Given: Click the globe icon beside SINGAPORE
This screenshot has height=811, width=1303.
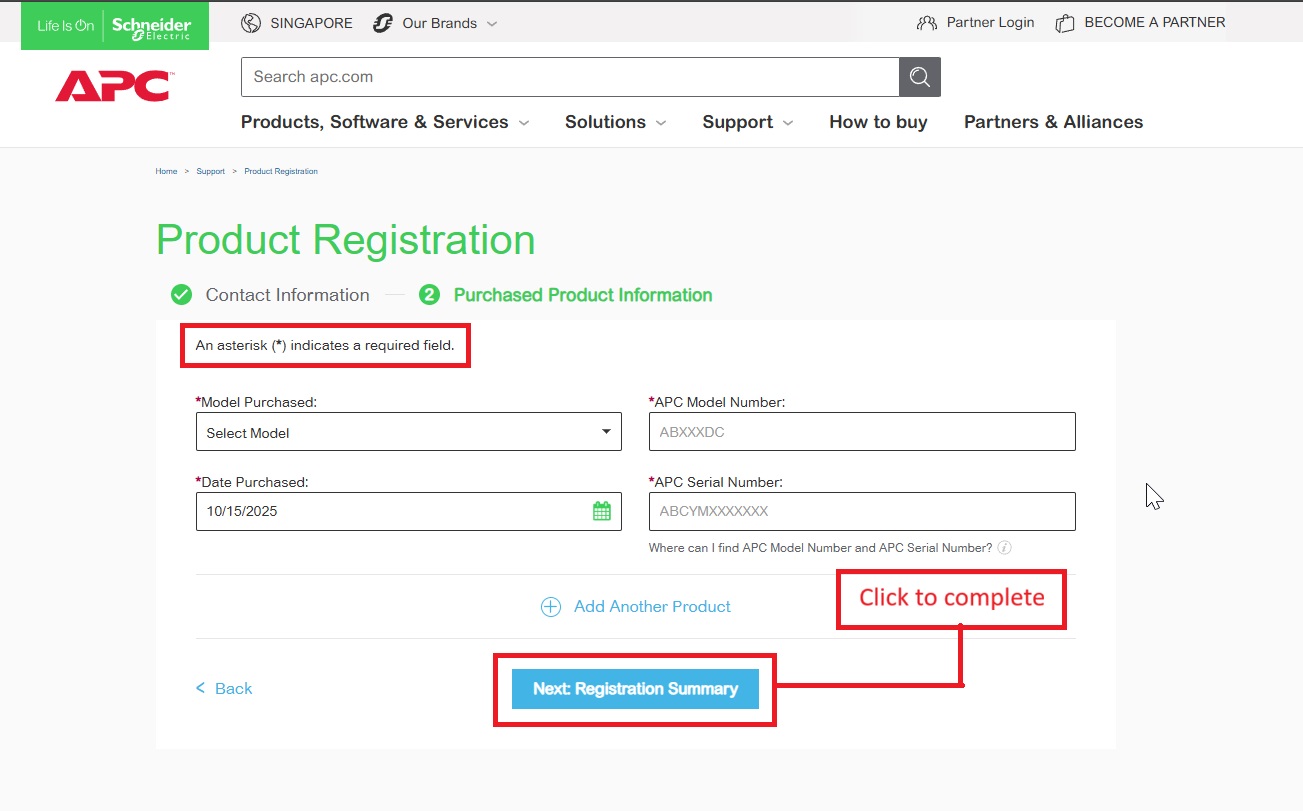Looking at the screenshot, I should [251, 23].
